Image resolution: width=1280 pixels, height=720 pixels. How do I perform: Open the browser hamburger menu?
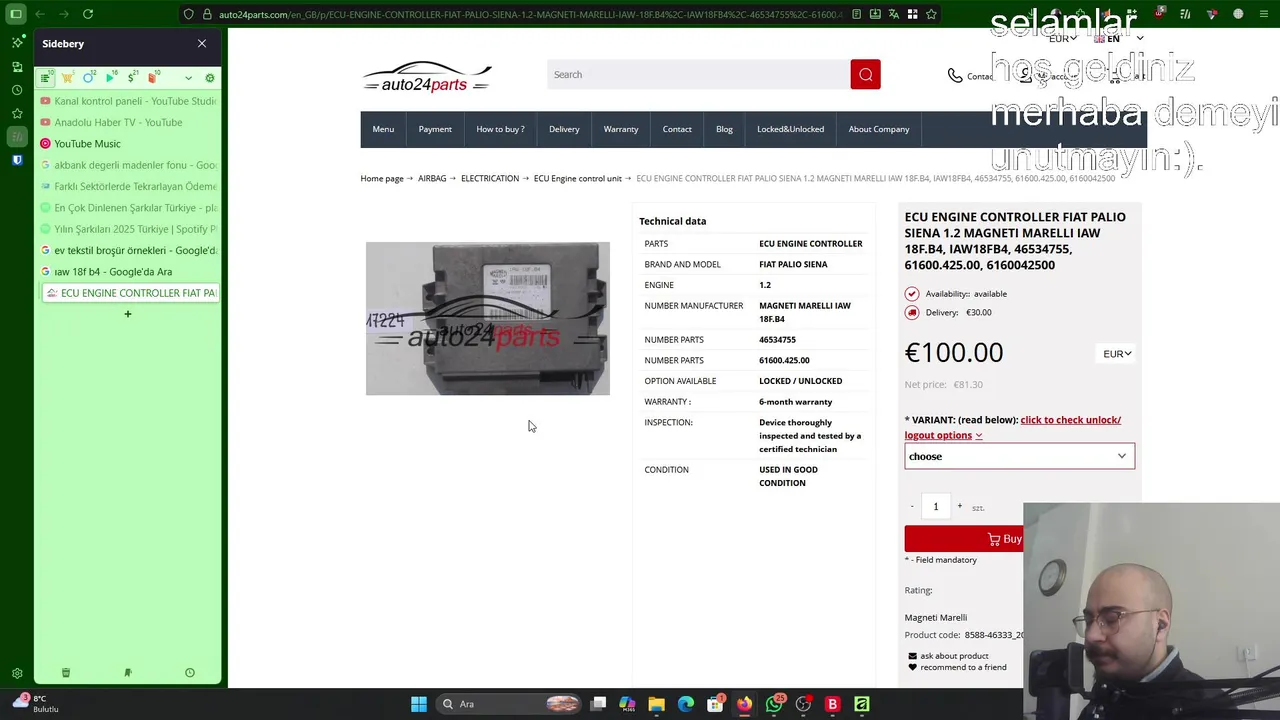1263,14
